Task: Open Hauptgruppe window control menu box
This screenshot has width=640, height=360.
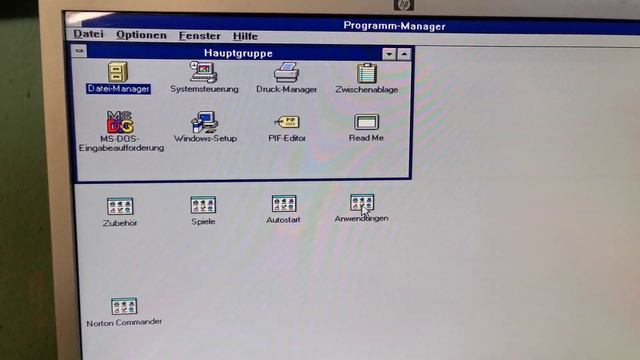Action: click(79, 51)
